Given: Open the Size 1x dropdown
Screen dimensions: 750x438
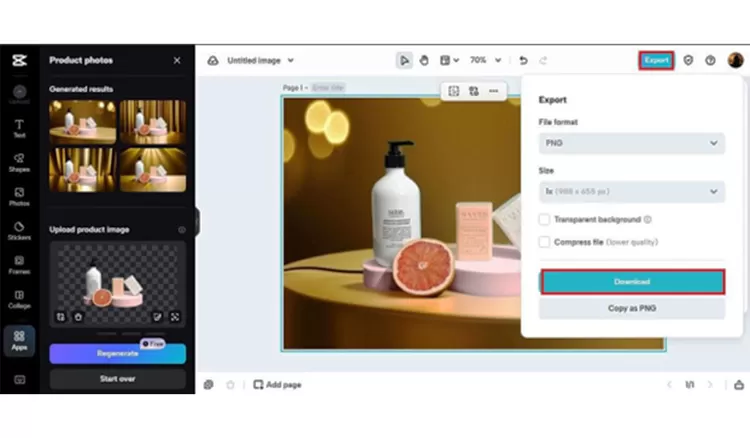Looking at the screenshot, I should point(631,191).
